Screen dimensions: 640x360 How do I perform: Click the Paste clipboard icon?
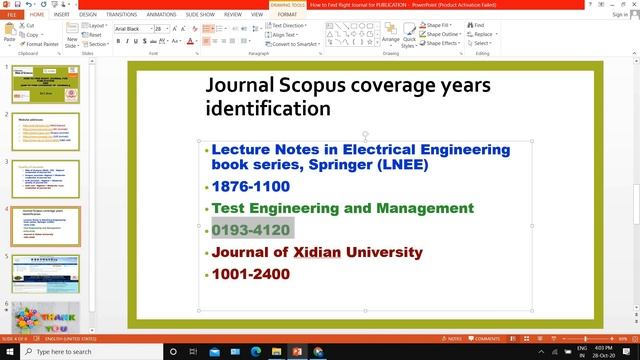pyautogui.click(x=9, y=29)
